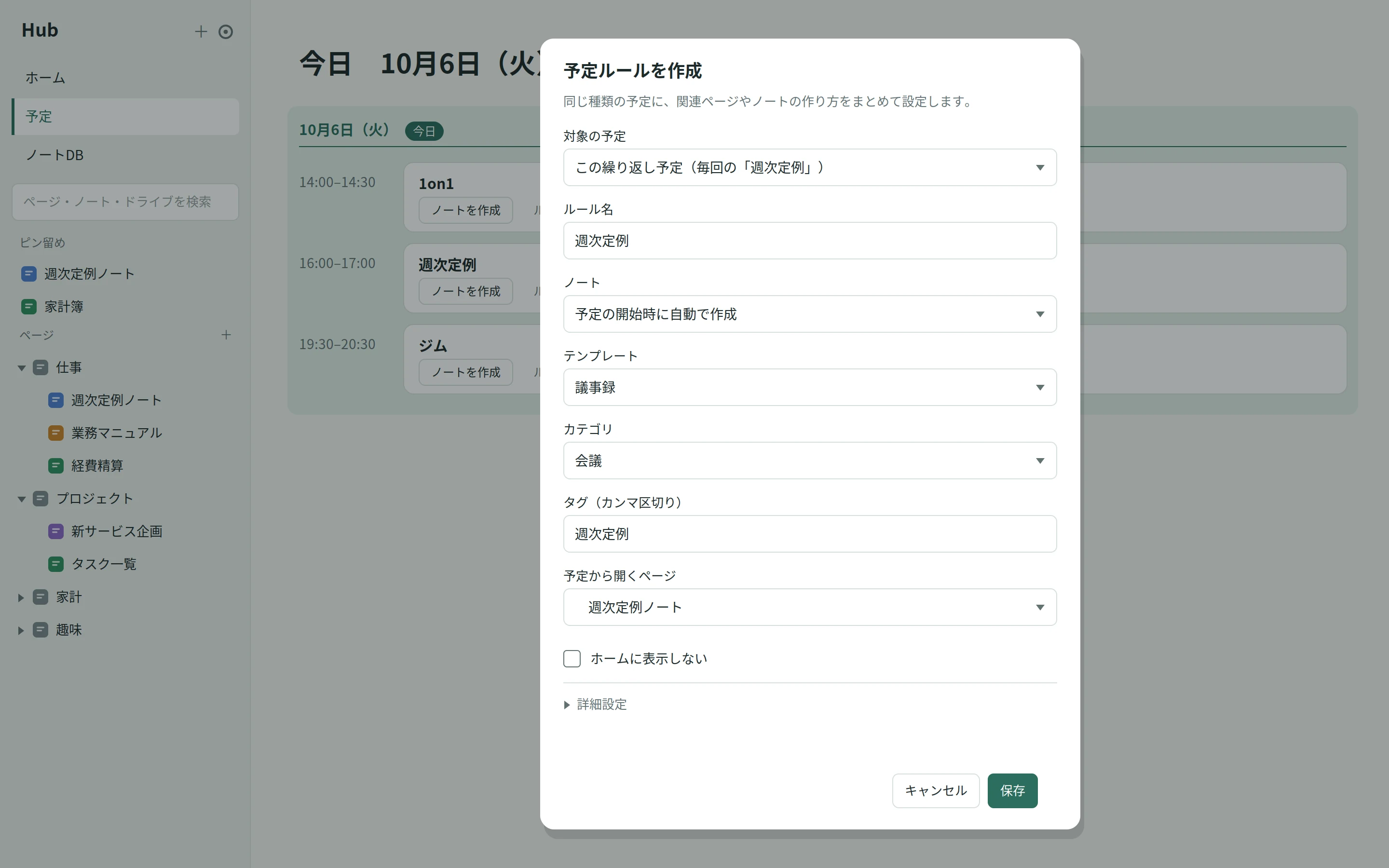Add a new page with ページ plus icon
Screen dimensions: 1389x868
(x=226, y=335)
